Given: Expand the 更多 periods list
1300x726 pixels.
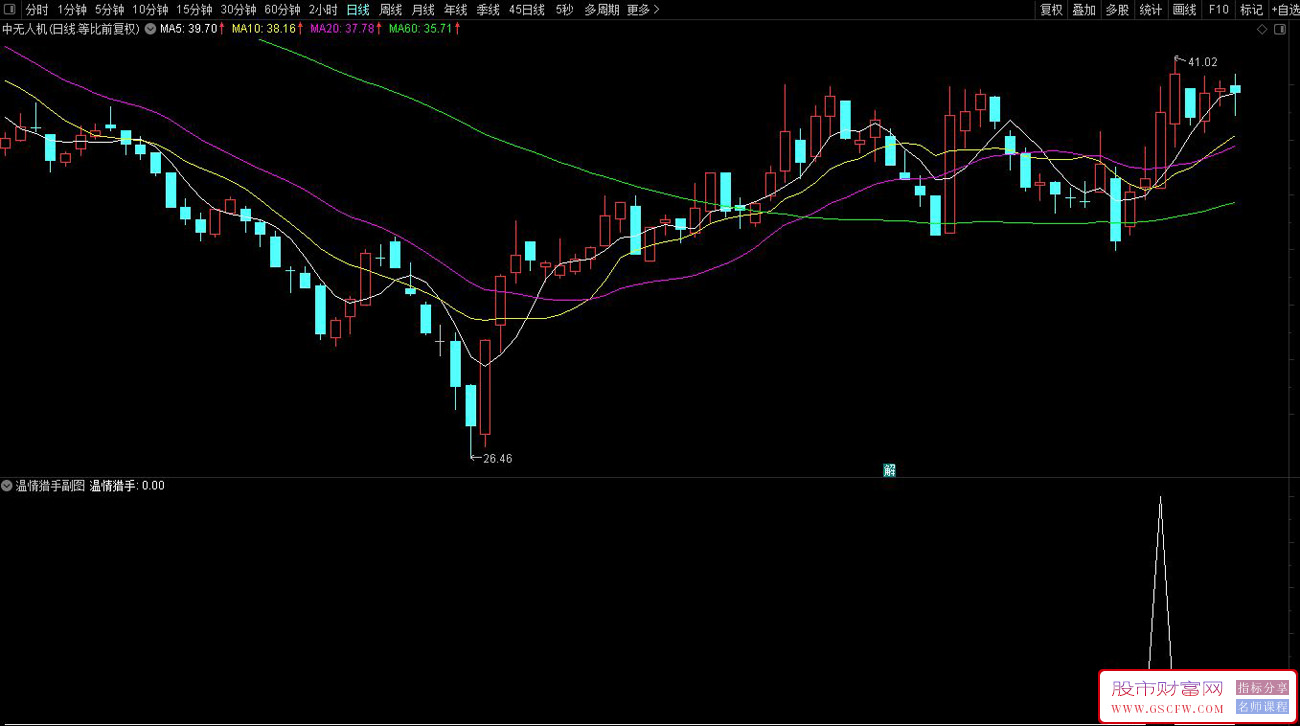Looking at the screenshot, I should pos(643,9).
